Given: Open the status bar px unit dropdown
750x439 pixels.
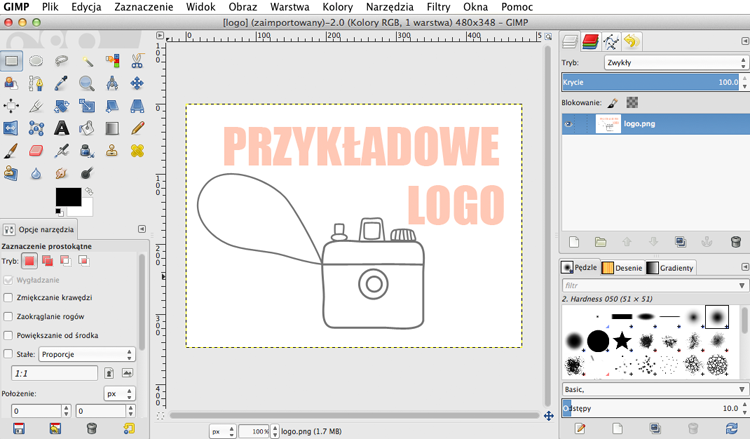Looking at the screenshot, I should click(x=222, y=431).
